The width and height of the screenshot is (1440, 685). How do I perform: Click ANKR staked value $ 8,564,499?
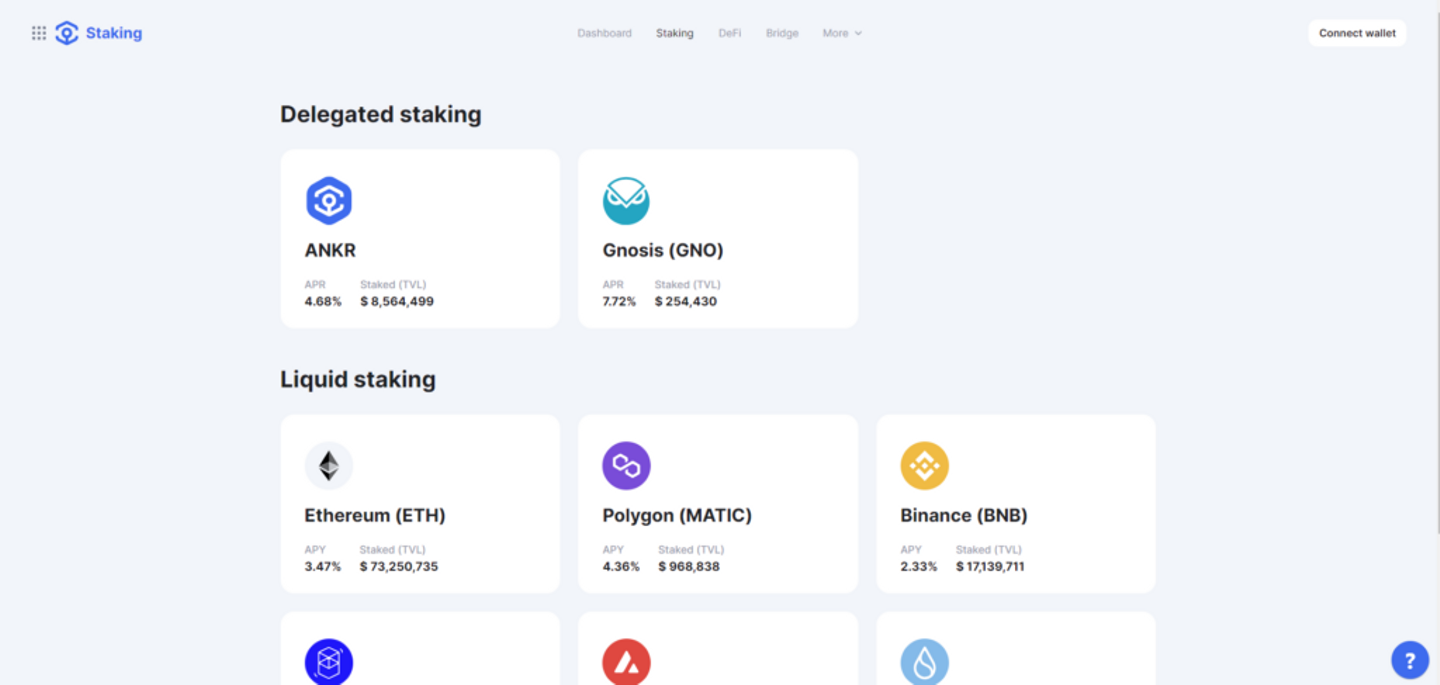click(x=397, y=301)
